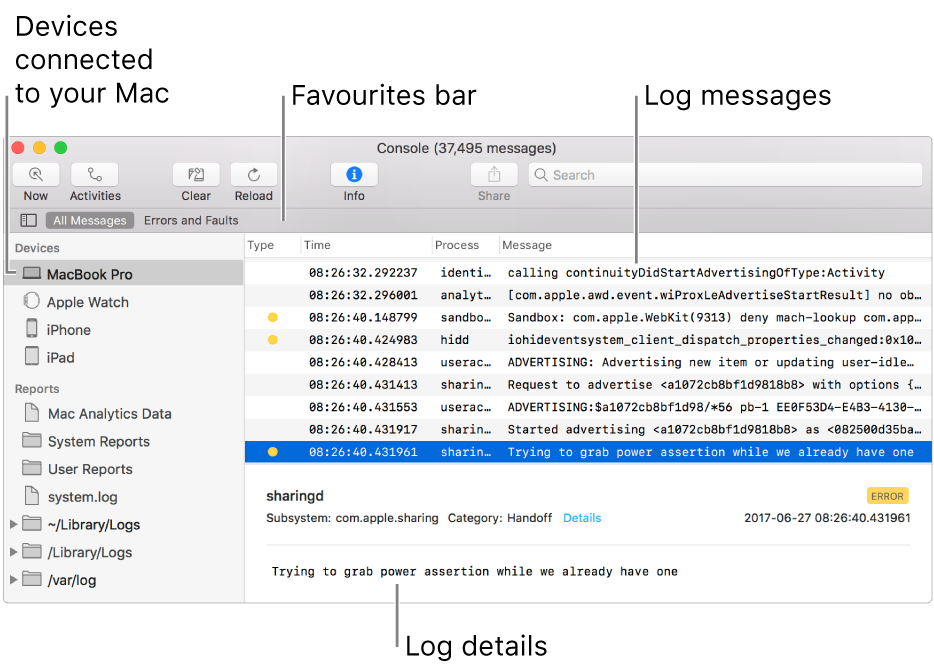The width and height of the screenshot is (934, 669).
Task: Select the MacBook Pro device
Action: pyautogui.click(x=125, y=274)
